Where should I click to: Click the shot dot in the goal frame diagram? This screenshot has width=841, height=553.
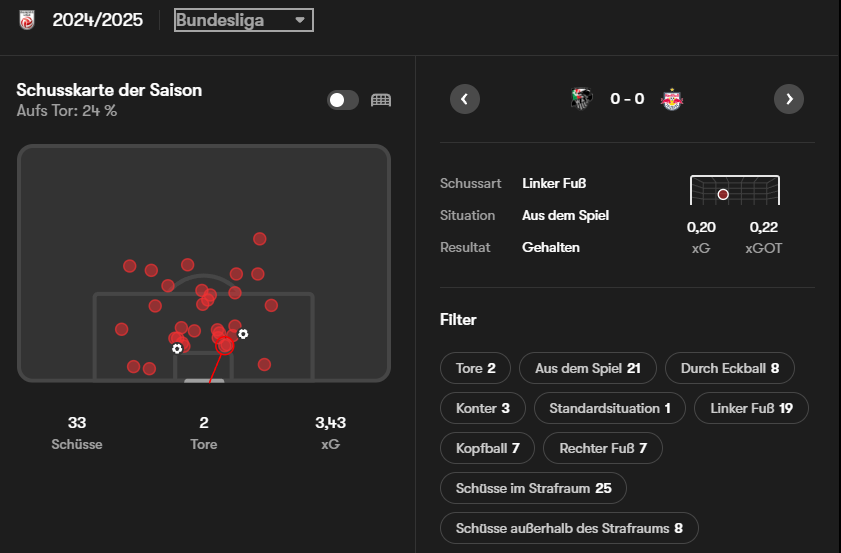pos(723,194)
